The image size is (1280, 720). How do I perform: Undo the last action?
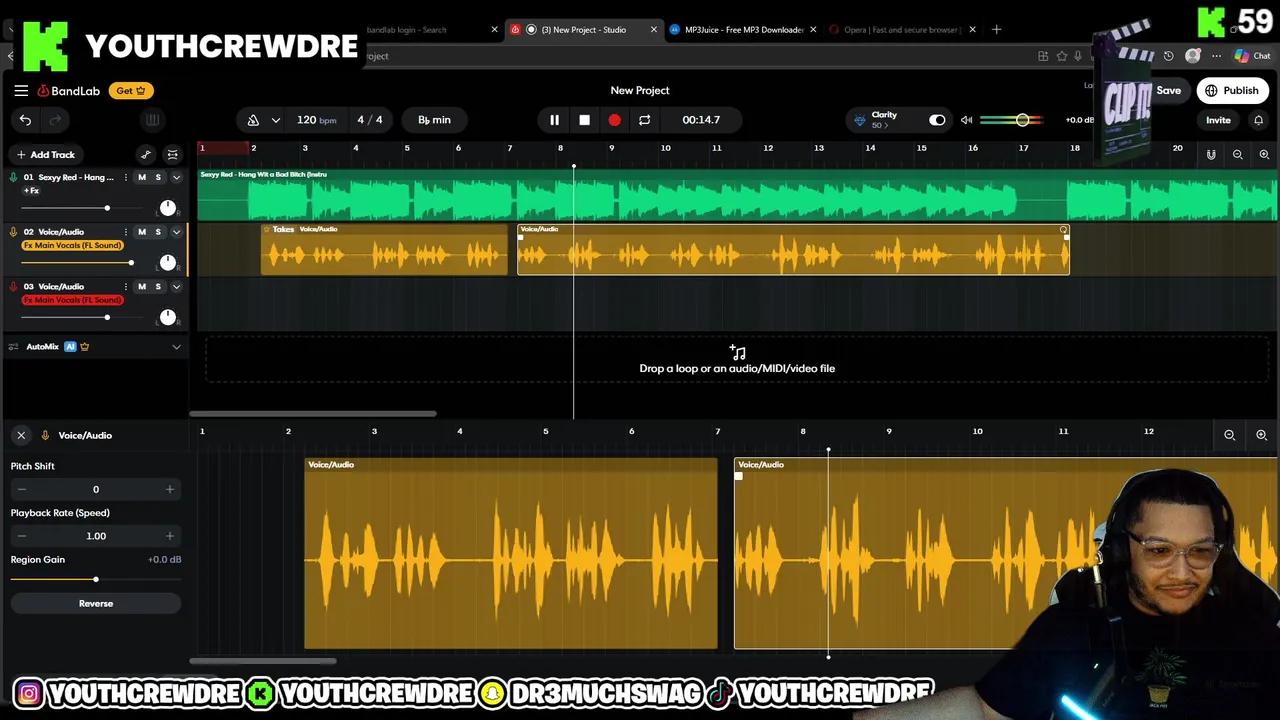click(25, 120)
